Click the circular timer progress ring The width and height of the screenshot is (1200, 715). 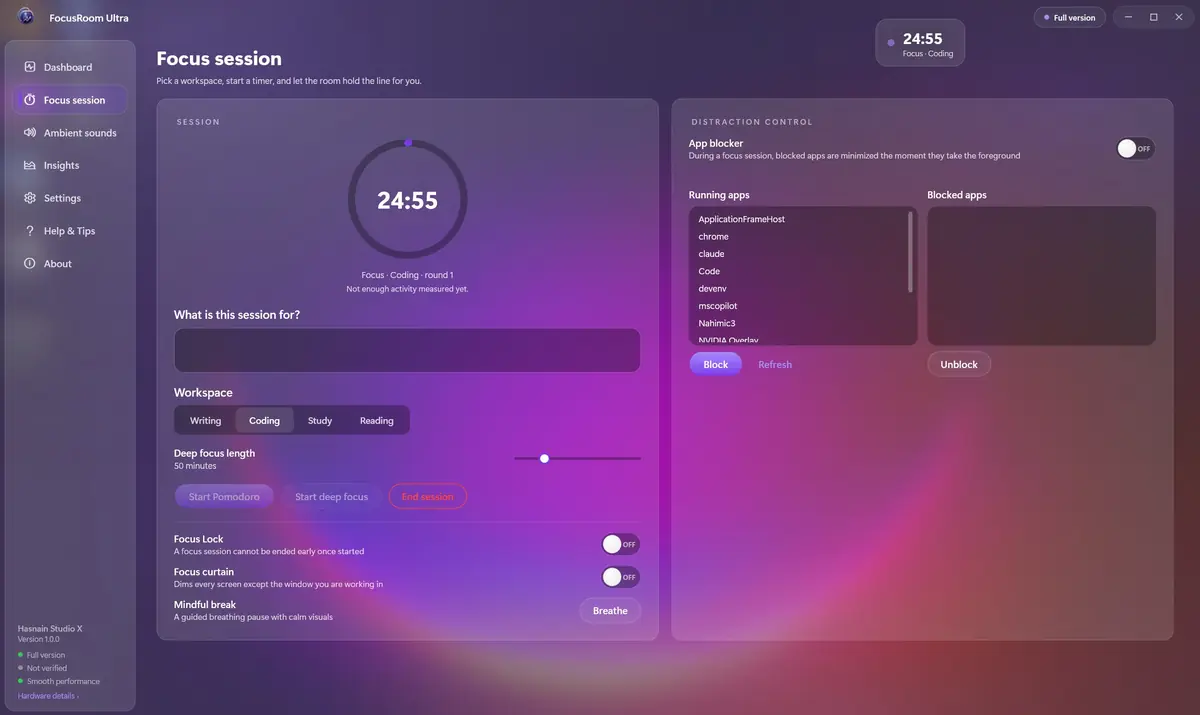coord(407,199)
